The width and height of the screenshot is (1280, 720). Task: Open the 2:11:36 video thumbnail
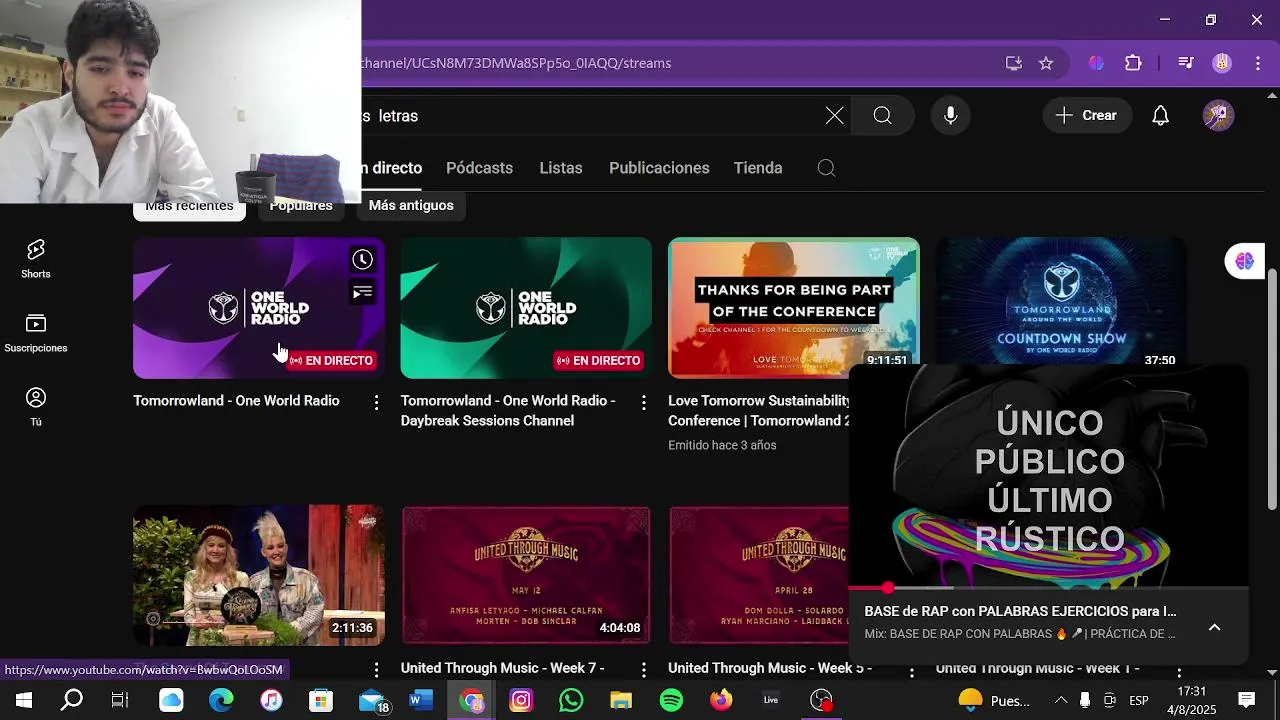(x=259, y=575)
